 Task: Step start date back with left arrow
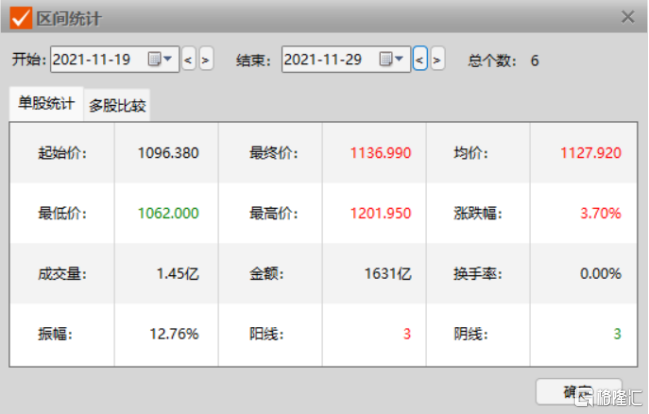coord(188,60)
